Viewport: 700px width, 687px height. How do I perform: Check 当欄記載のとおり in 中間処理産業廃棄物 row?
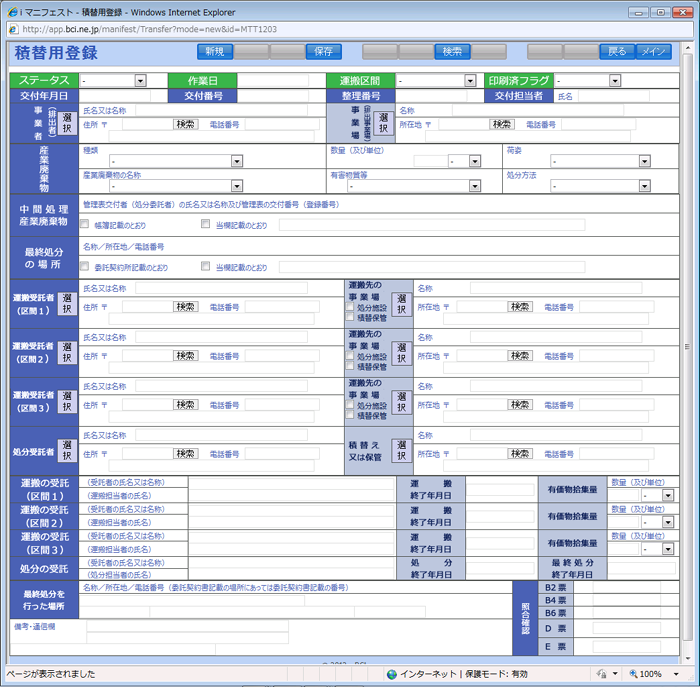click(205, 224)
